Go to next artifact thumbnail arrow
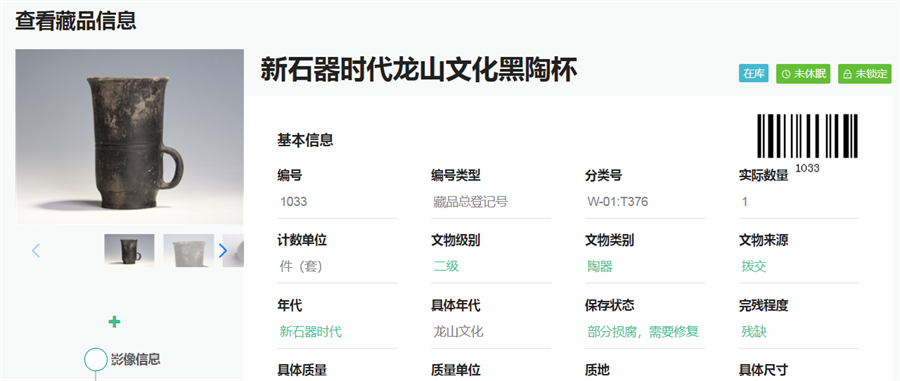Viewport: 900px width, 381px height. (223, 251)
